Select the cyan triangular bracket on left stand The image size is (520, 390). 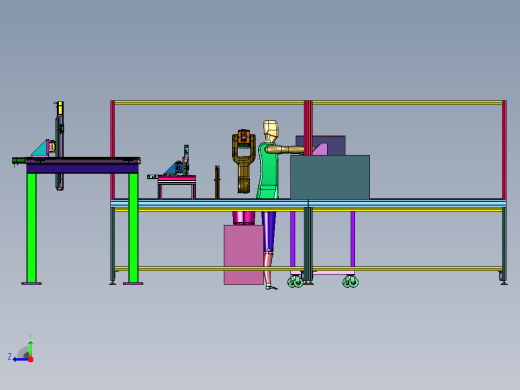click(x=40, y=148)
